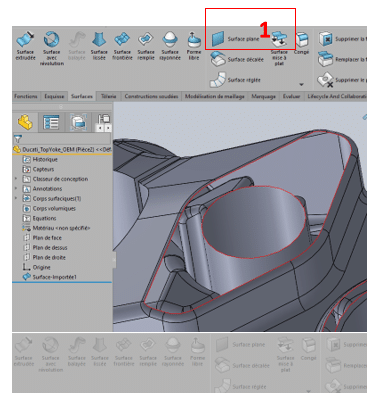Launch Forme libre tool in the top ribbon
The image size is (374, 393).
pos(194,46)
